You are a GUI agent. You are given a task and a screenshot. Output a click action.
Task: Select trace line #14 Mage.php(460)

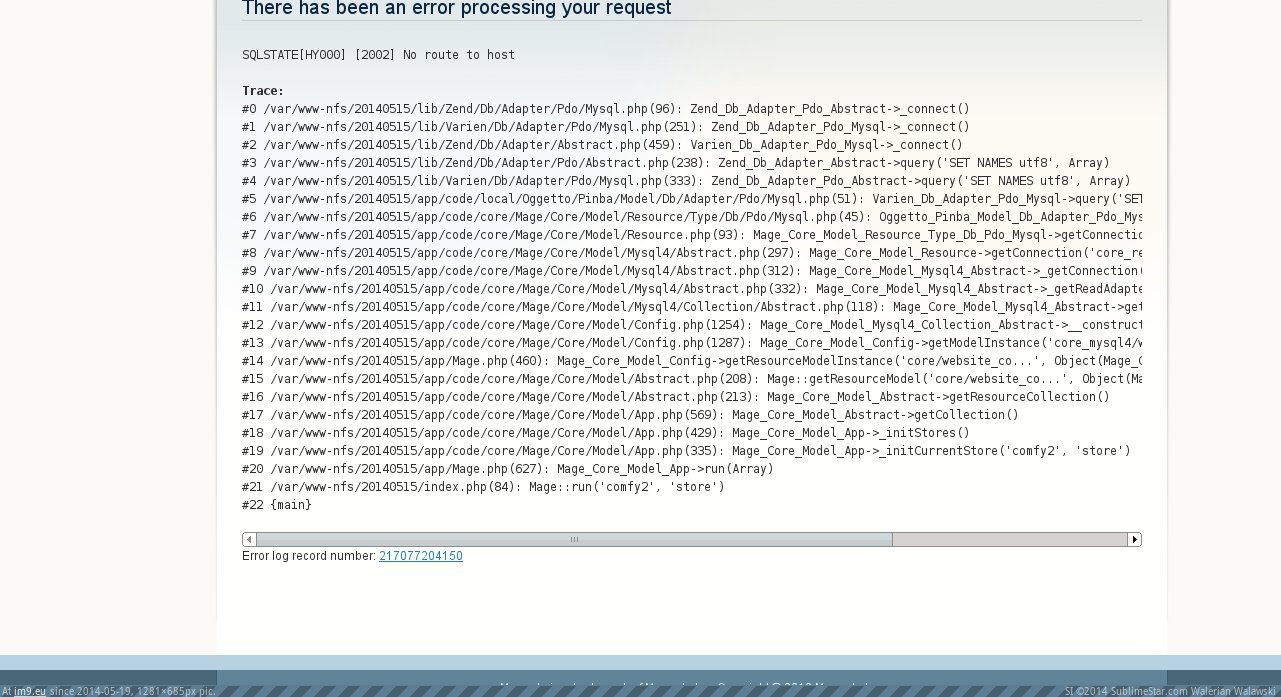[x=692, y=361]
